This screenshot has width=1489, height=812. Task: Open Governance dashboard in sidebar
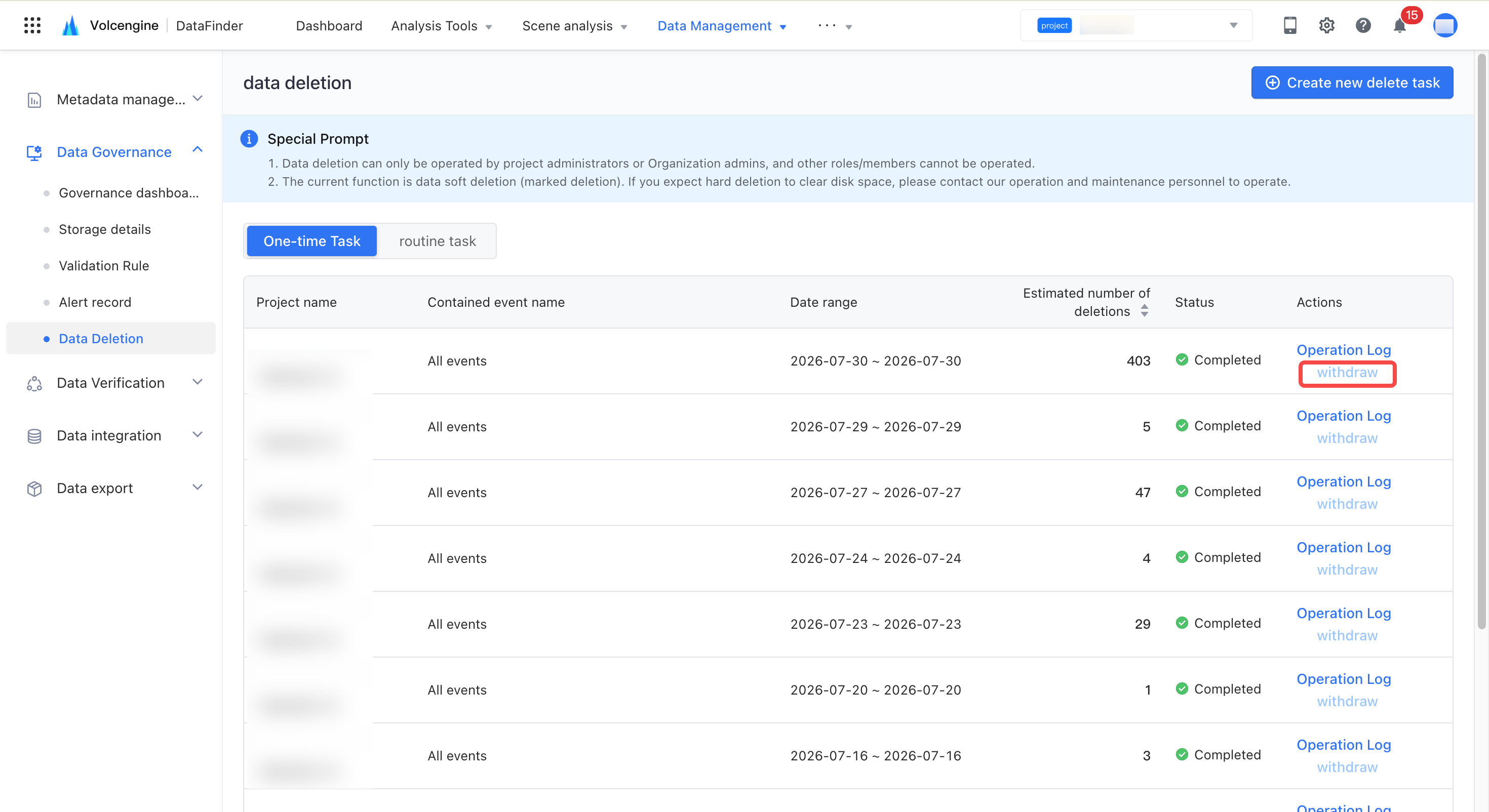coord(128,193)
